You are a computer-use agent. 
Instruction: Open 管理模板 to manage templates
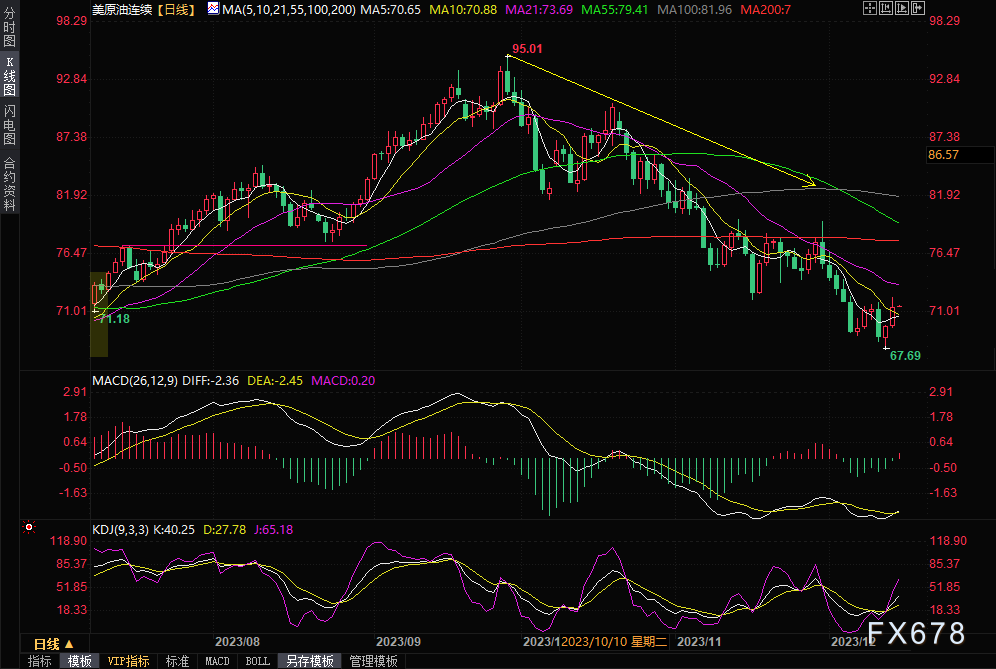(x=373, y=661)
